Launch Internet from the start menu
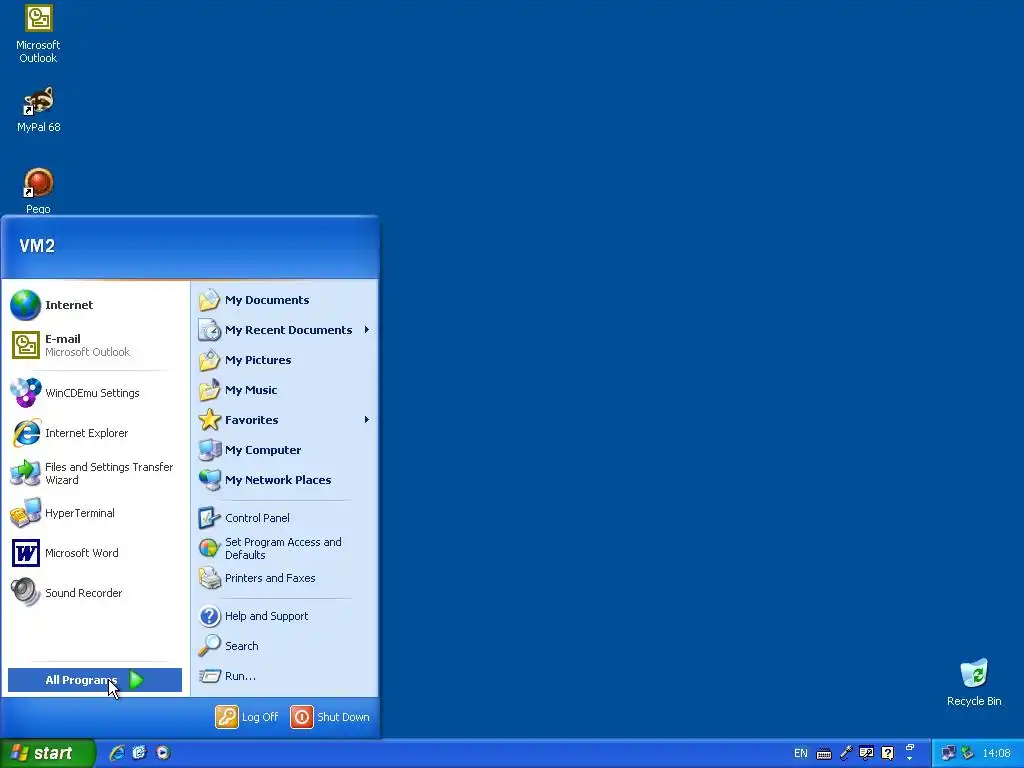1024x768 pixels. tap(95, 305)
